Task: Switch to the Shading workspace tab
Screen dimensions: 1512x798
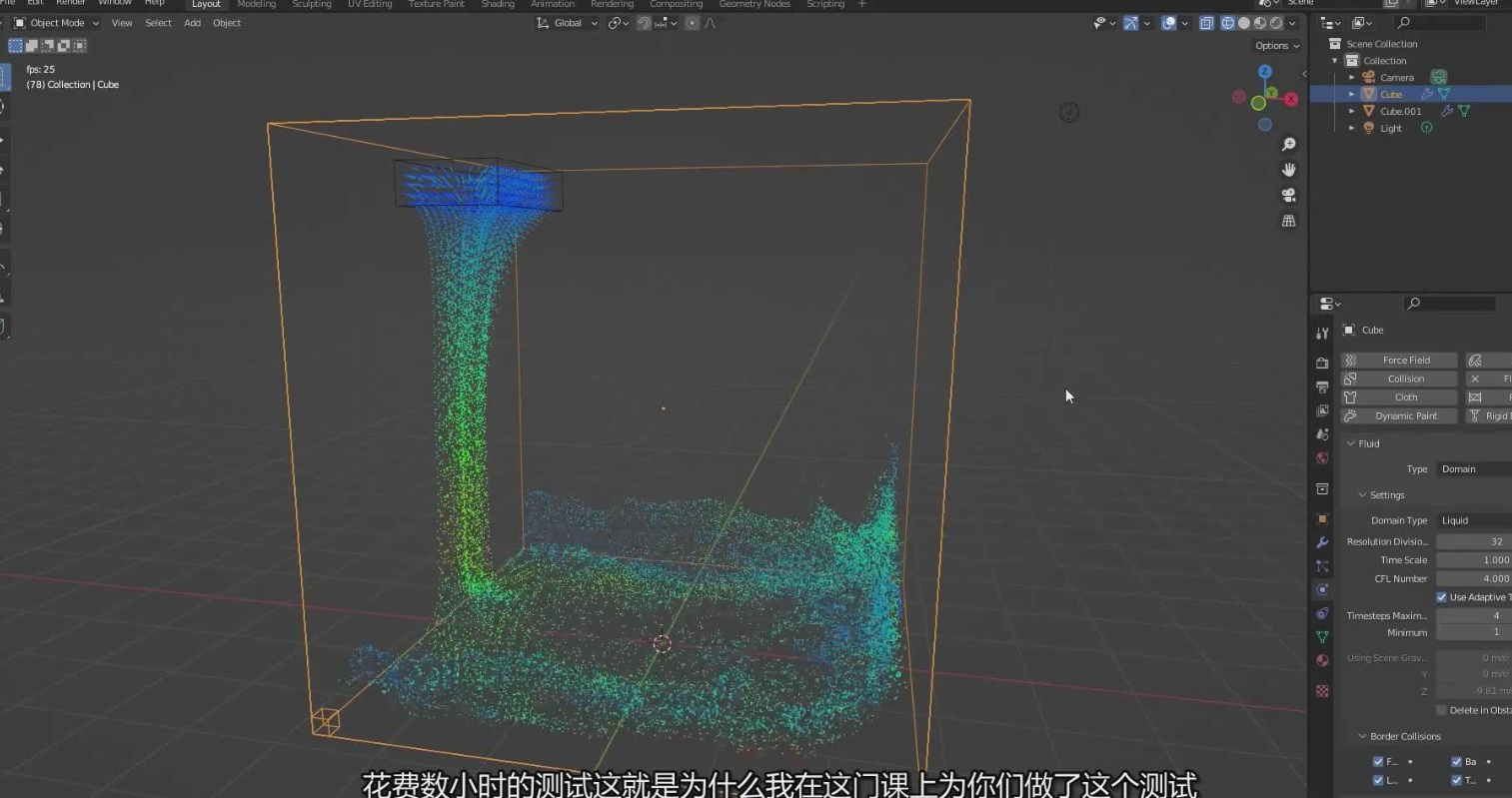Action: click(497, 5)
